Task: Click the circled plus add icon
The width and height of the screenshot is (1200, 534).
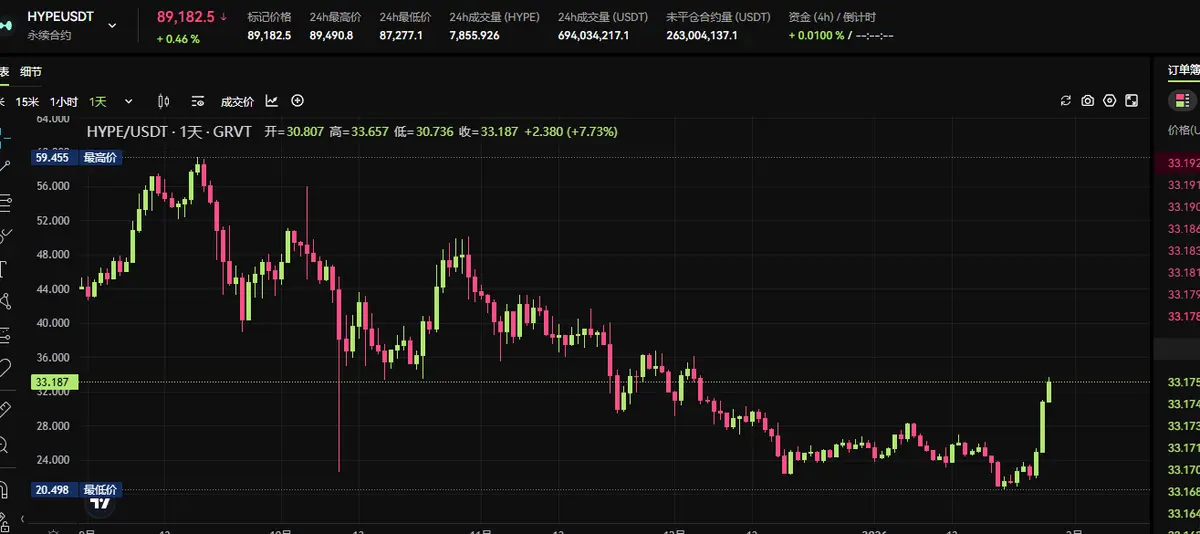Action: [297, 101]
